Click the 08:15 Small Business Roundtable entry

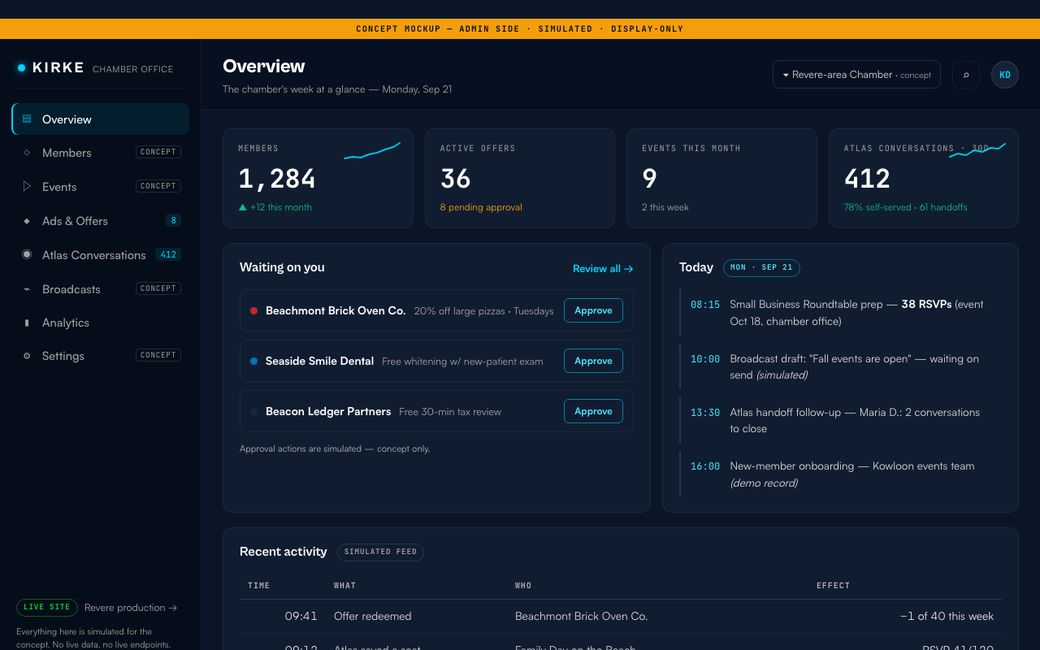(840, 312)
